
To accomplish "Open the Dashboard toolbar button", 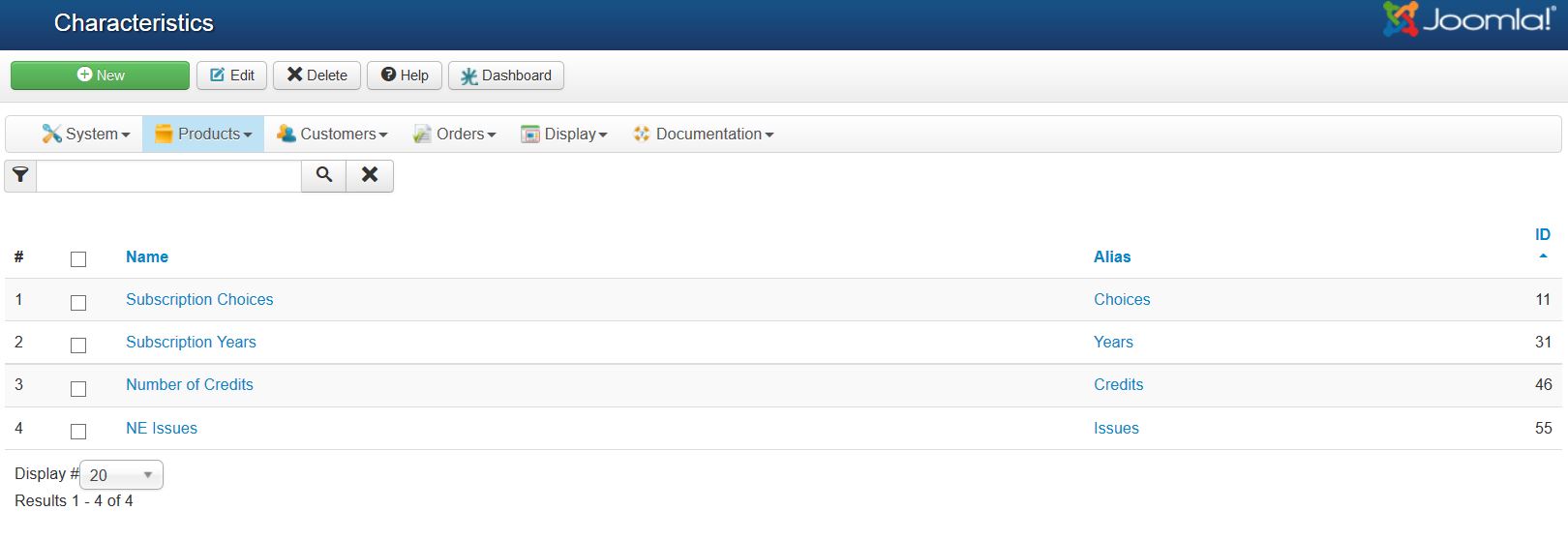I will coord(506,75).
